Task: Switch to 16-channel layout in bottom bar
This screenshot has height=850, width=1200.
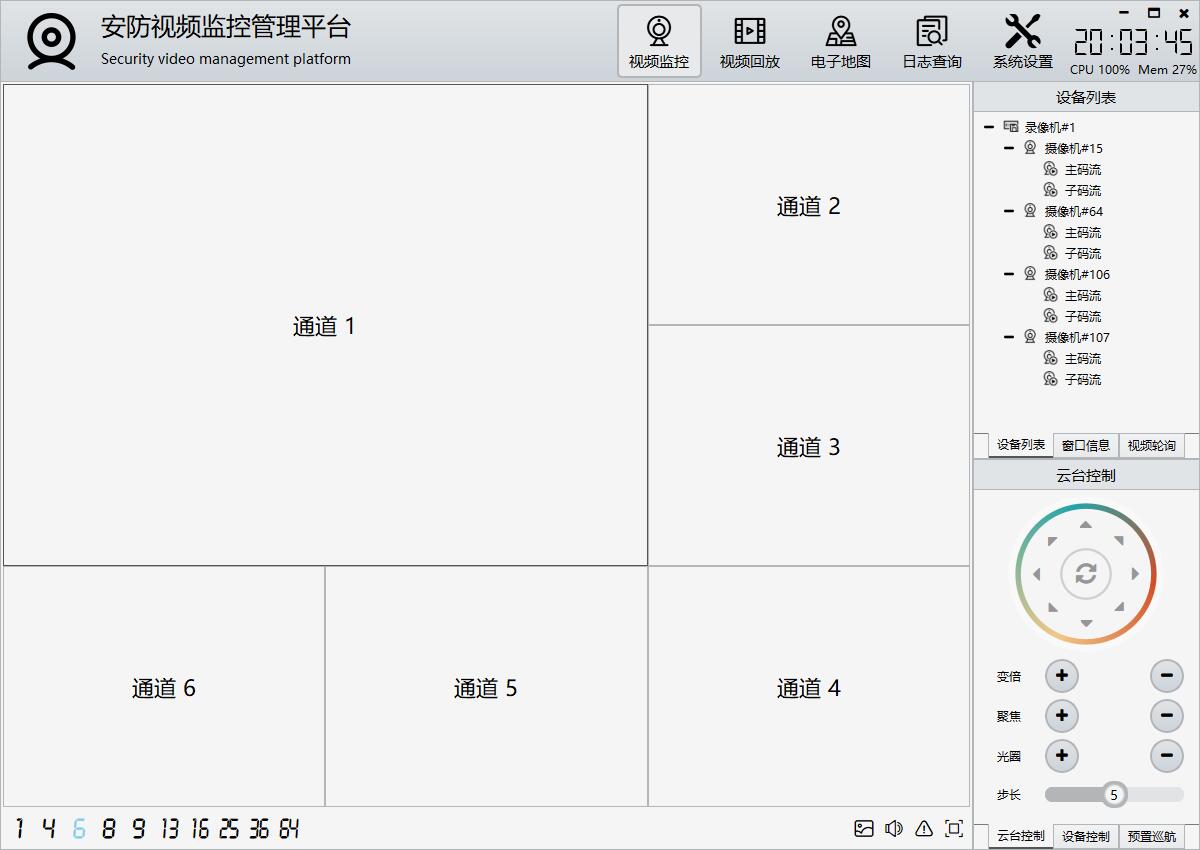Action: tap(200, 829)
